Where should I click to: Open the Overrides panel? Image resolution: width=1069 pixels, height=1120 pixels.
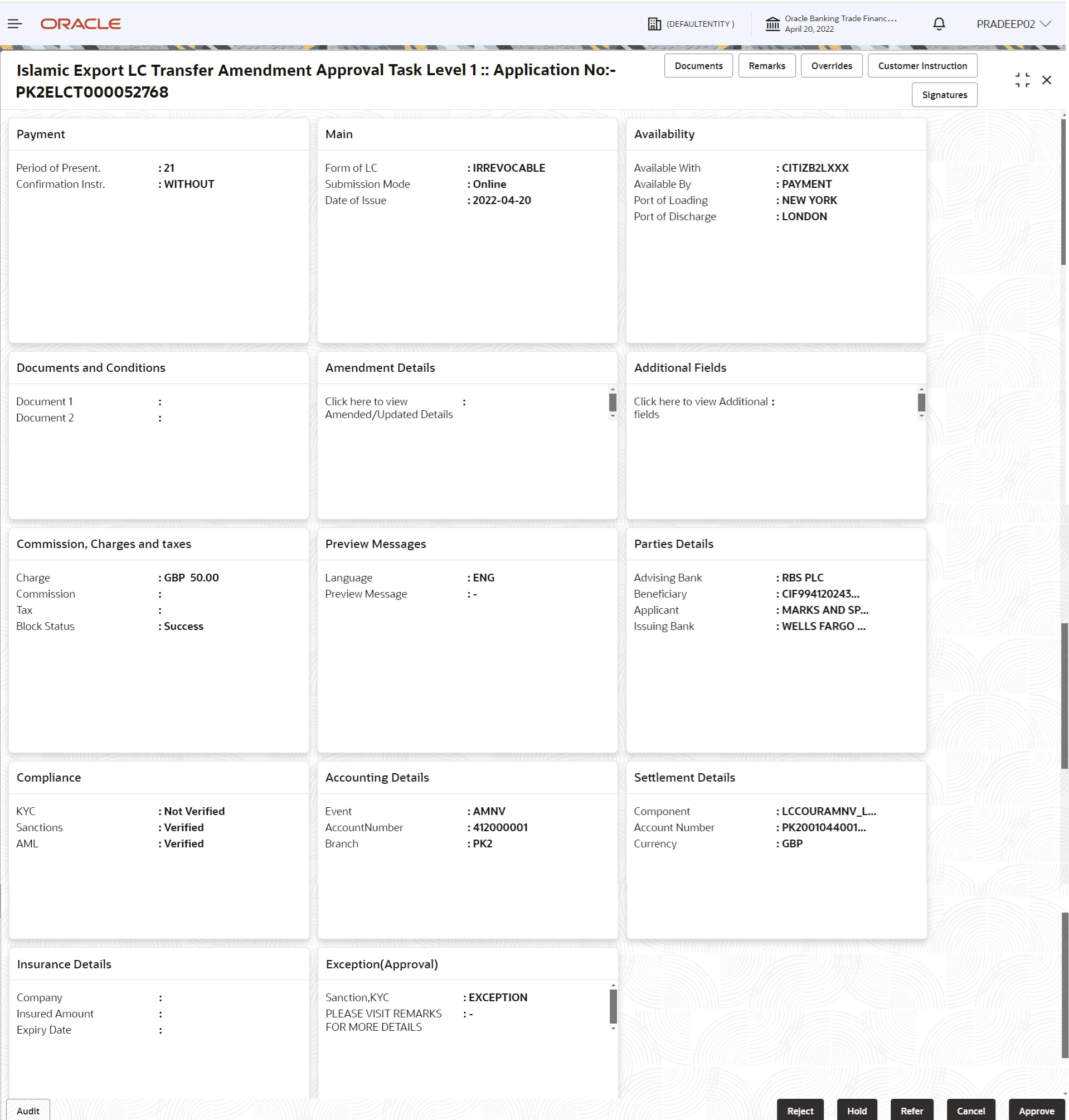pyautogui.click(x=832, y=65)
